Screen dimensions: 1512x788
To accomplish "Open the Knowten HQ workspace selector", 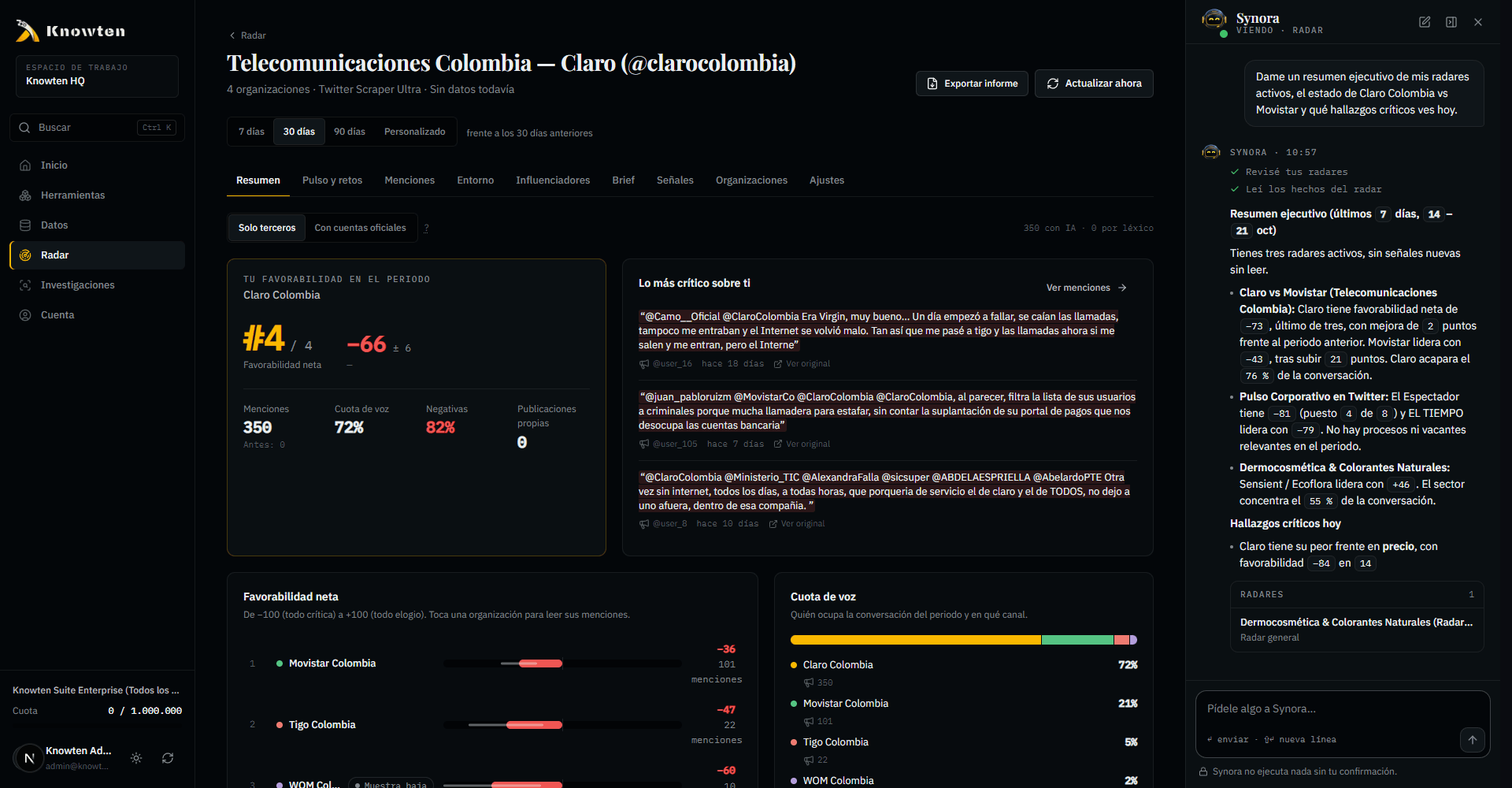I will [97, 76].
